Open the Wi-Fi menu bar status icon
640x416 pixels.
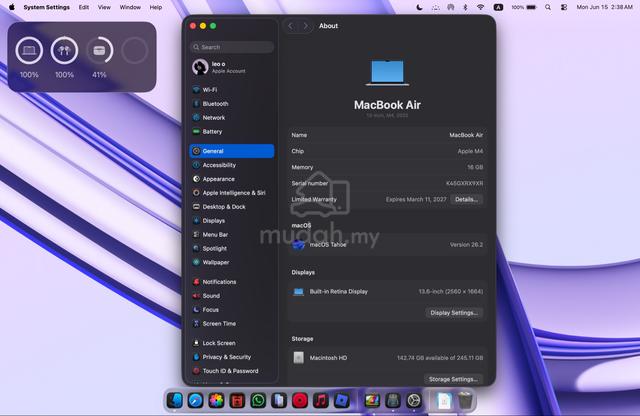[480, 7]
